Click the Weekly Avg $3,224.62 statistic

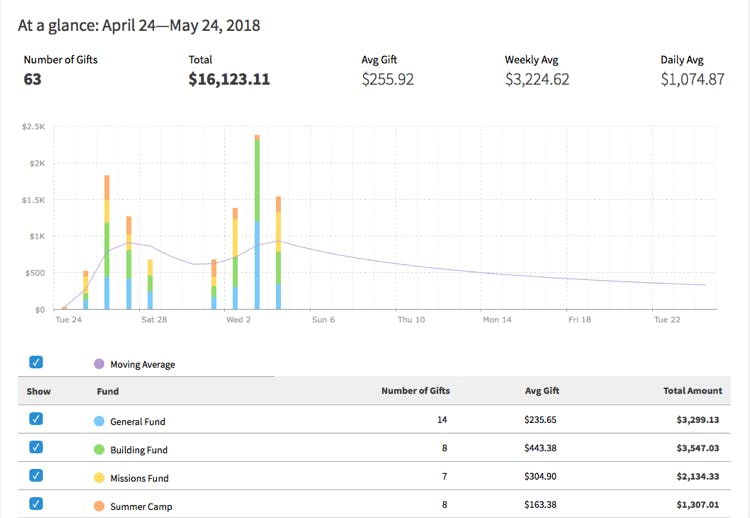[537, 78]
